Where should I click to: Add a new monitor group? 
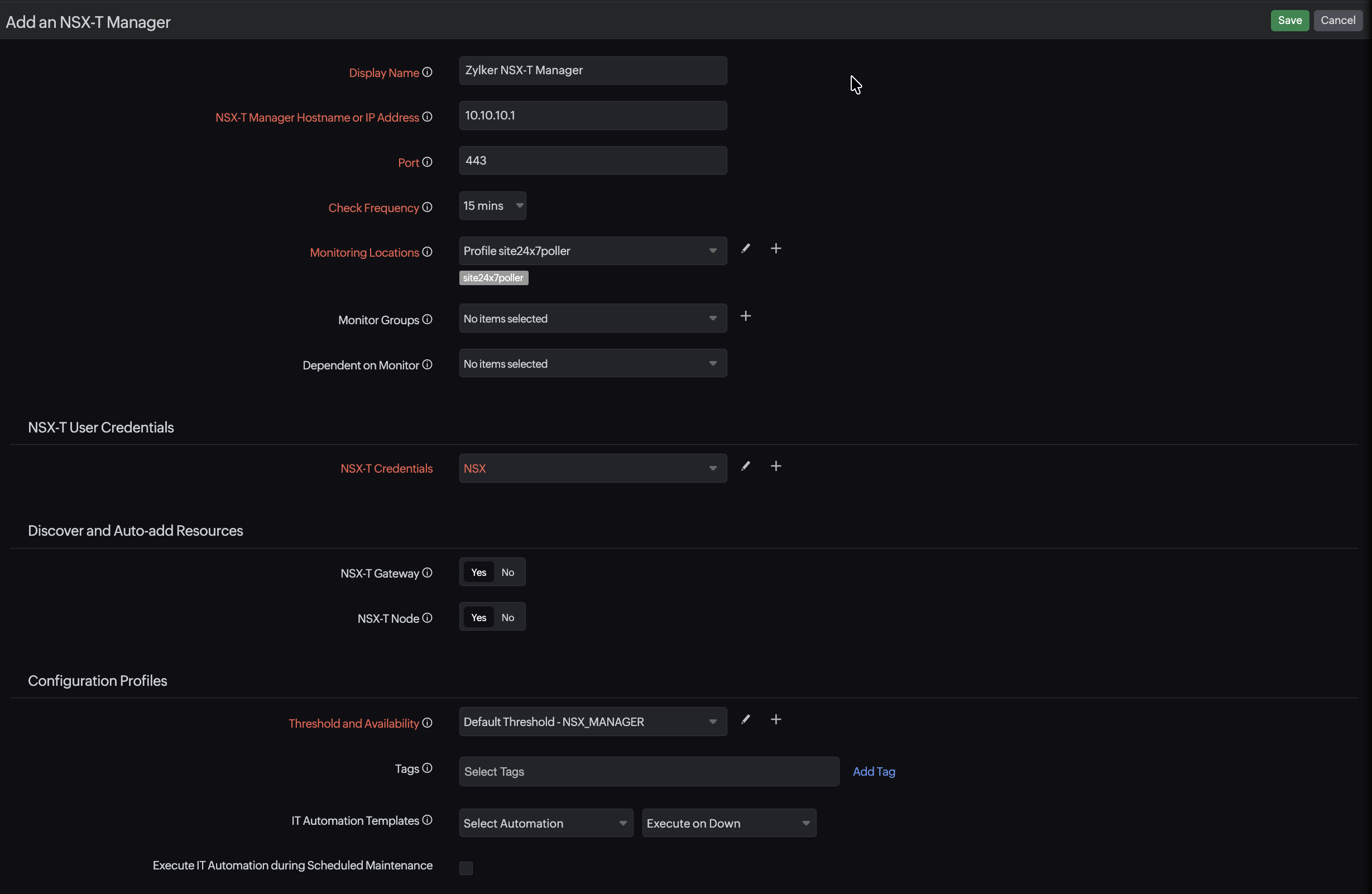click(745, 316)
